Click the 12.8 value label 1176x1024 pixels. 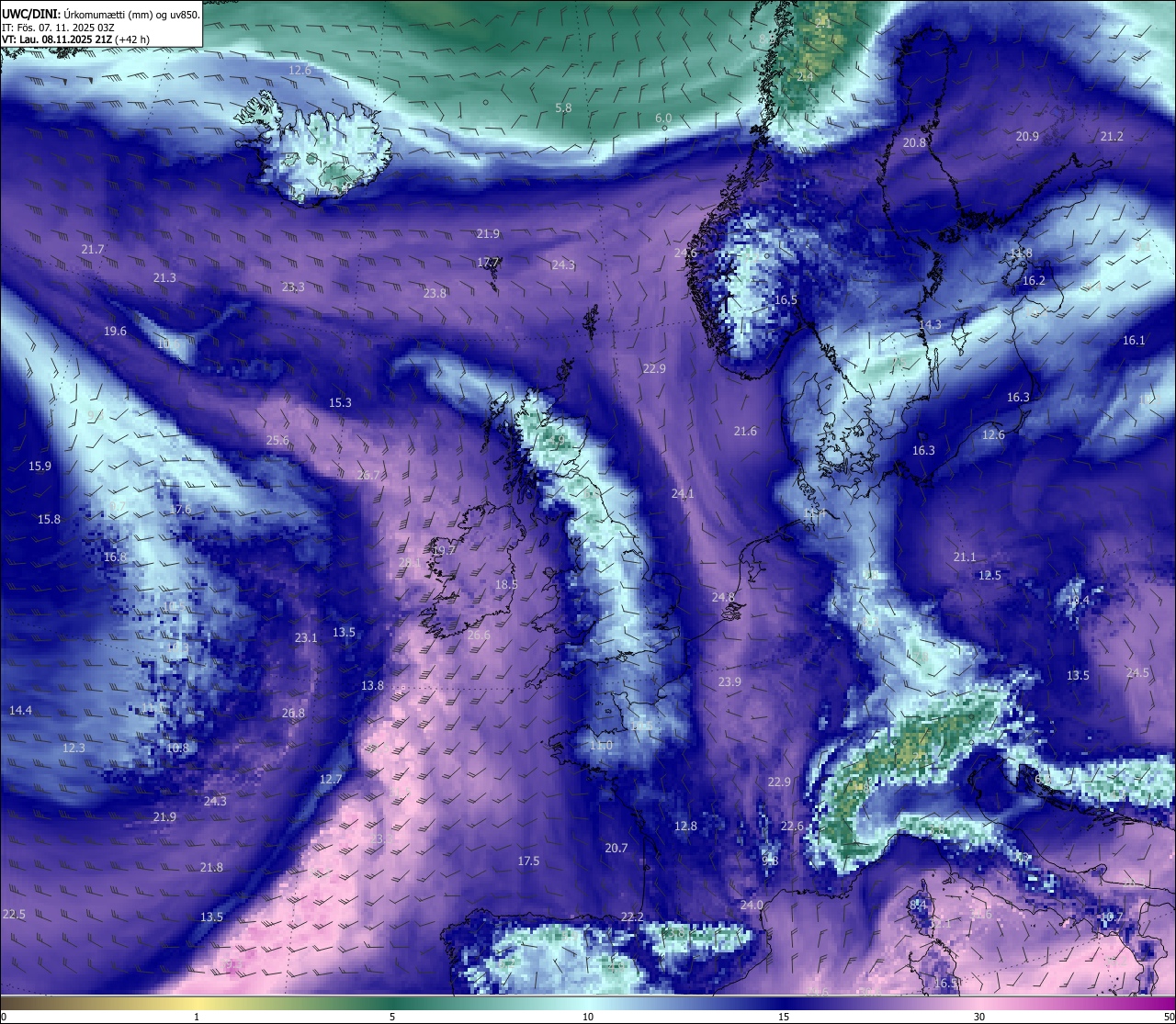(685, 826)
